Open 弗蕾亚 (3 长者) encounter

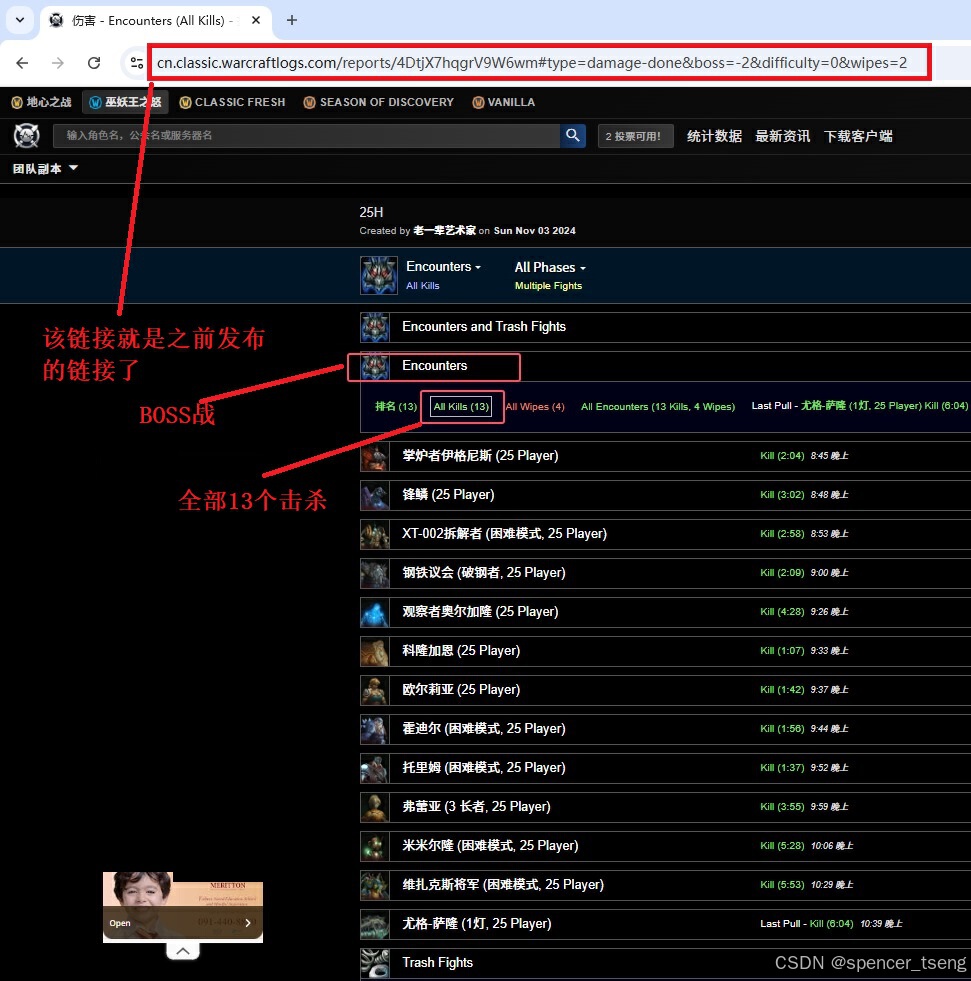tap(665, 807)
